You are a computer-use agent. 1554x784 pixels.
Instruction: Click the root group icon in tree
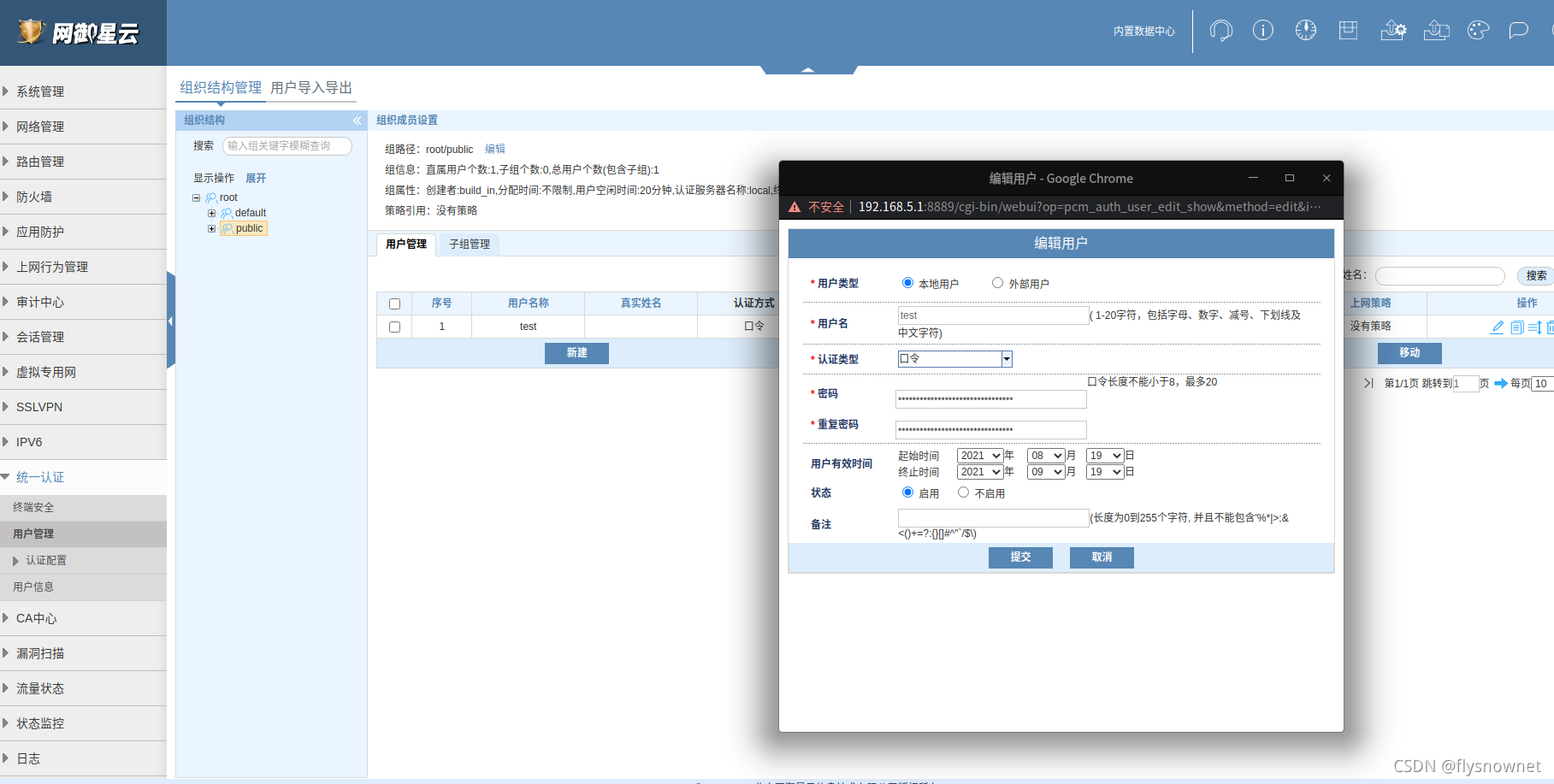(211, 197)
